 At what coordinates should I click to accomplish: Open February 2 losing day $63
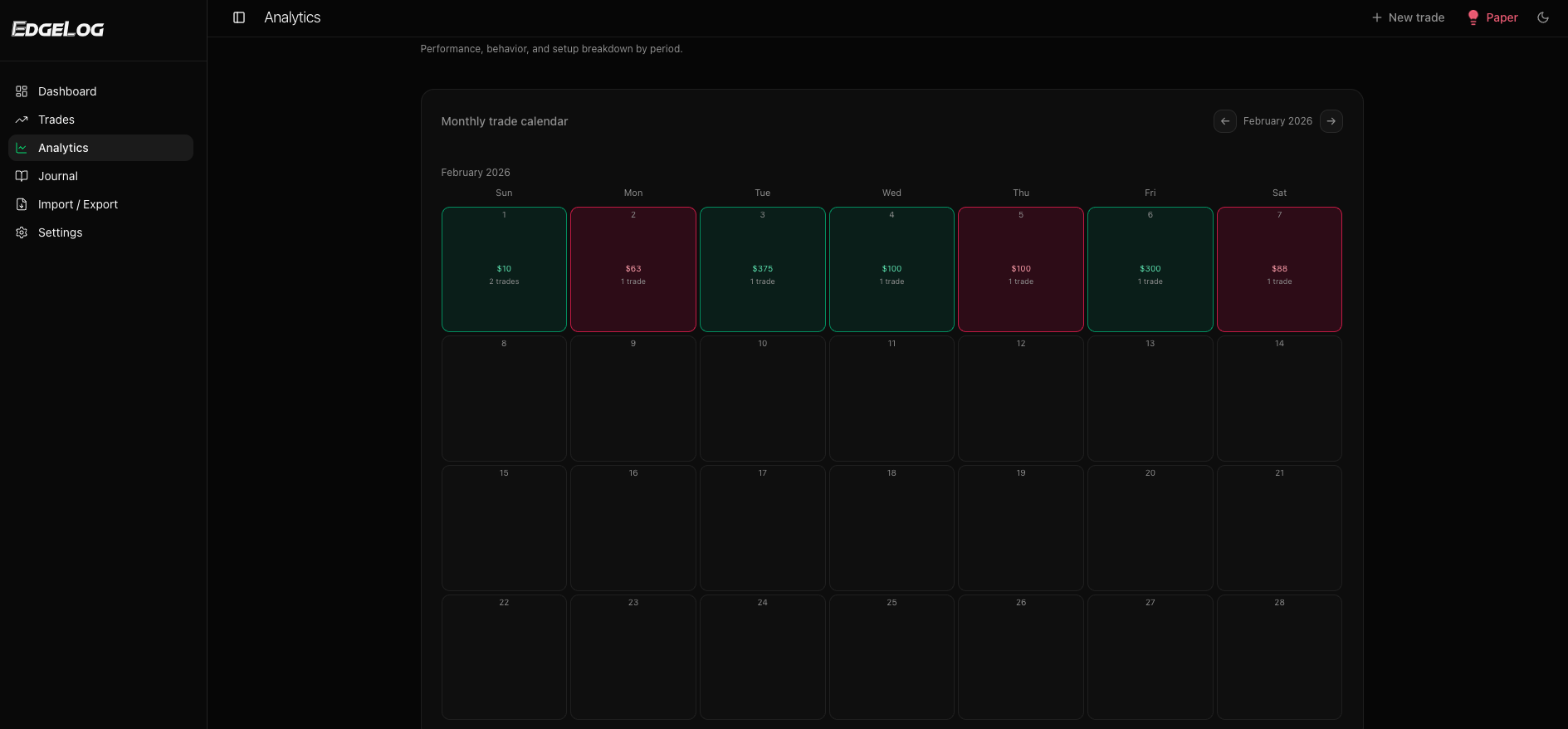[633, 269]
